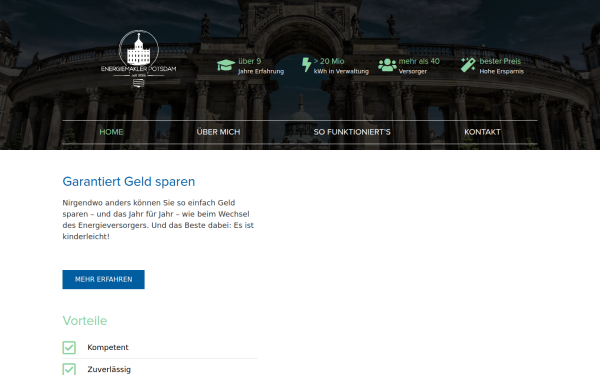This screenshot has width=600, height=375.
Task: Click the MEHR ERFAHREN button
Action: coord(104,279)
